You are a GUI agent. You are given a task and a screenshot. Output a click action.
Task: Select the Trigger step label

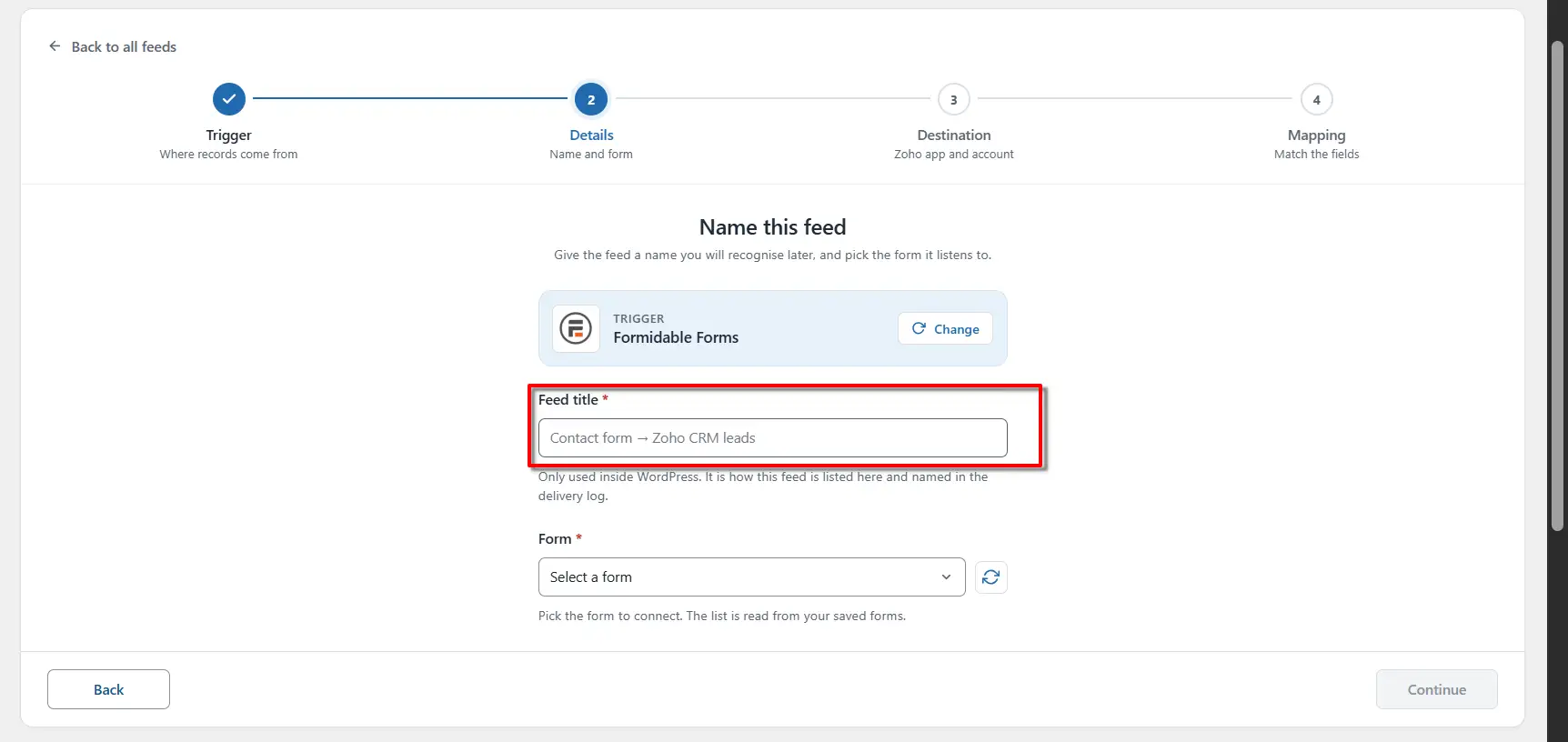pyautogui.click(x=229, y=135)
